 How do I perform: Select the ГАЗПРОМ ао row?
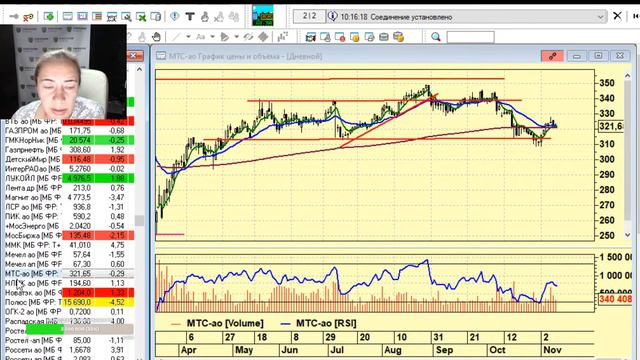[69, 131]
